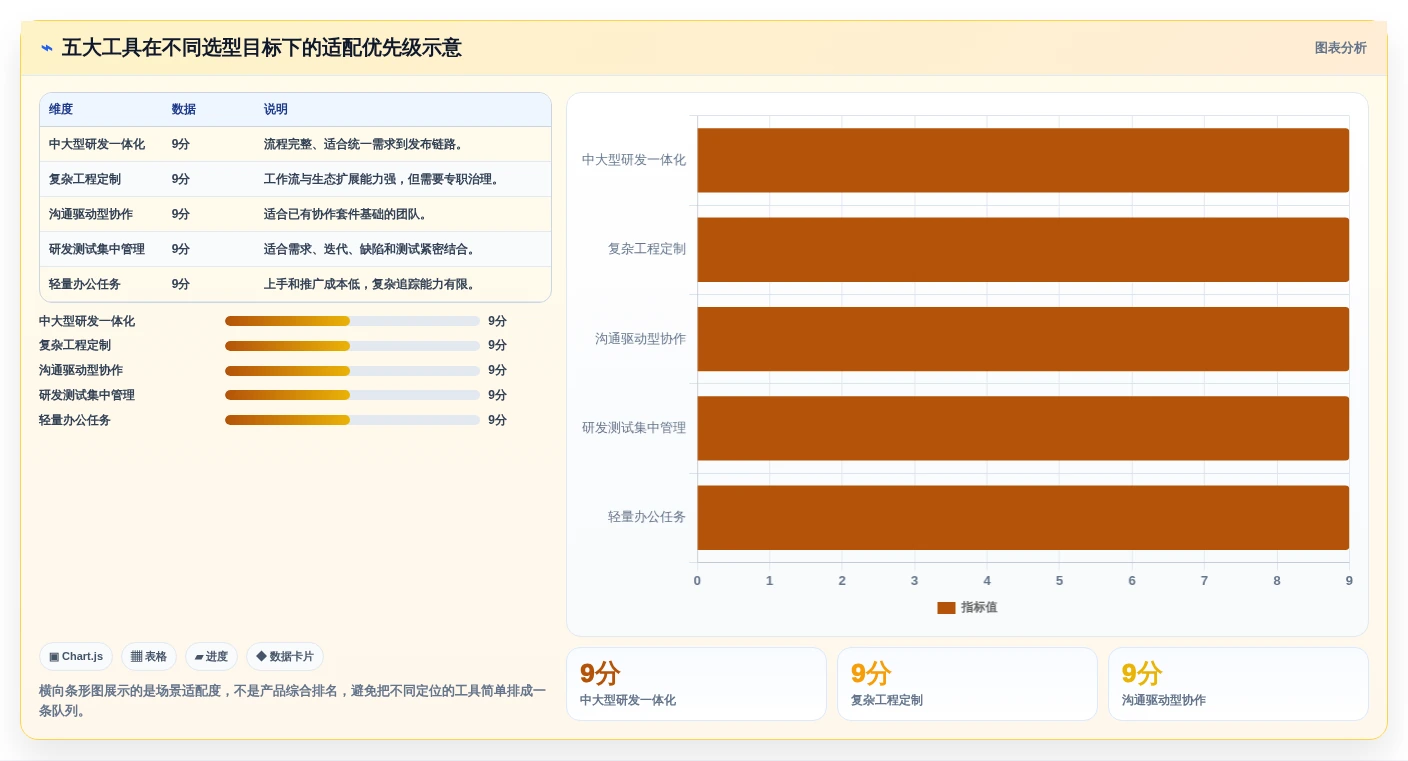Click the 沟通驱动型协作 chart bar
The width and height of the screenshot is (1408, 761).
click(1023, 339)
